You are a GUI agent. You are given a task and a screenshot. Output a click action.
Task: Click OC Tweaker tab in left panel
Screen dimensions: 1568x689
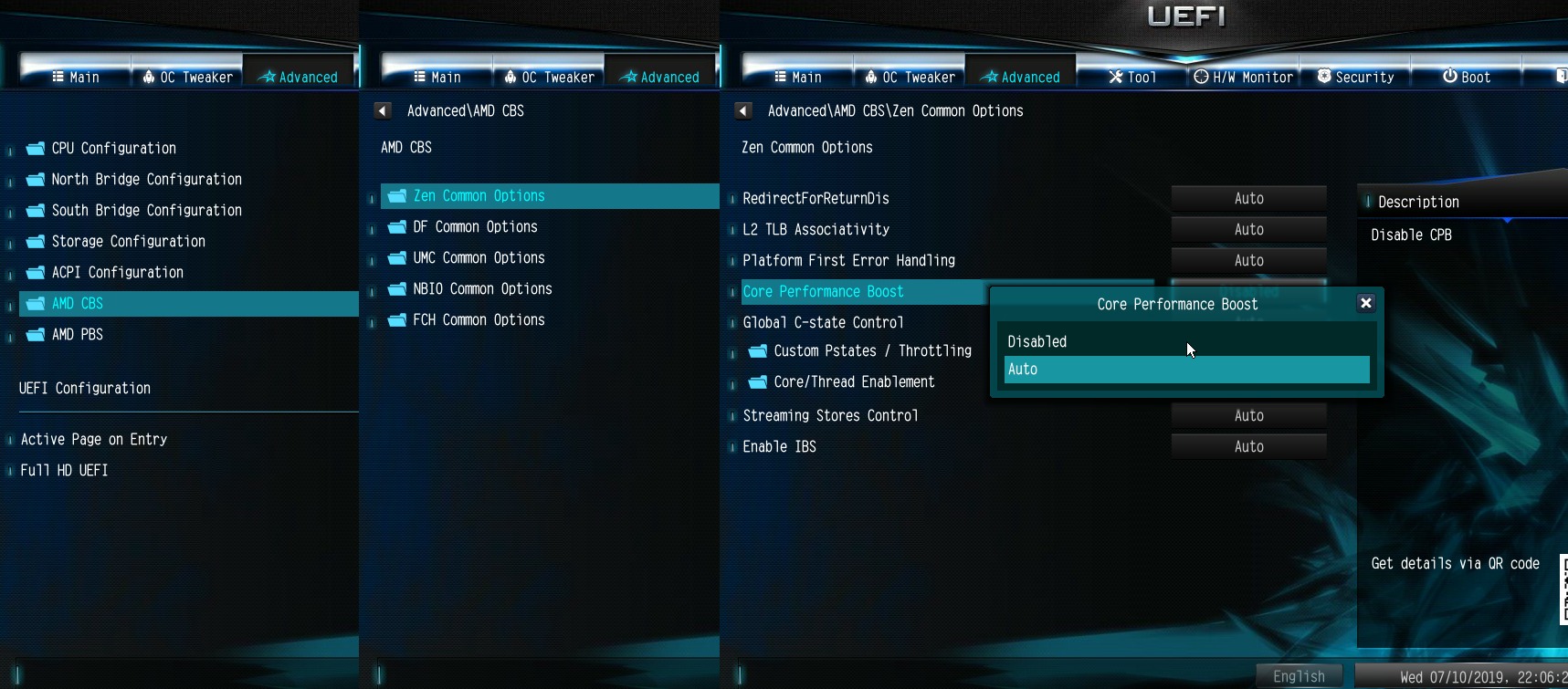click(187, 77)
